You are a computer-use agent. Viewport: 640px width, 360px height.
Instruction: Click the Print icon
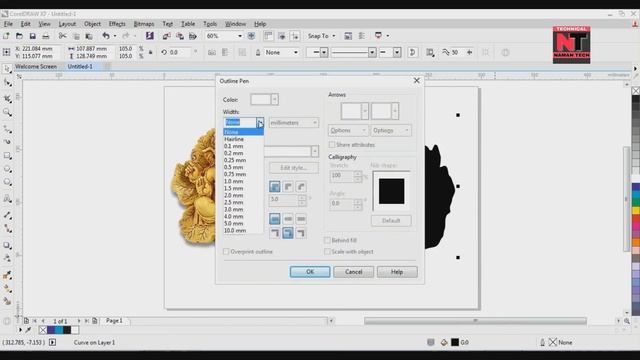46,36
